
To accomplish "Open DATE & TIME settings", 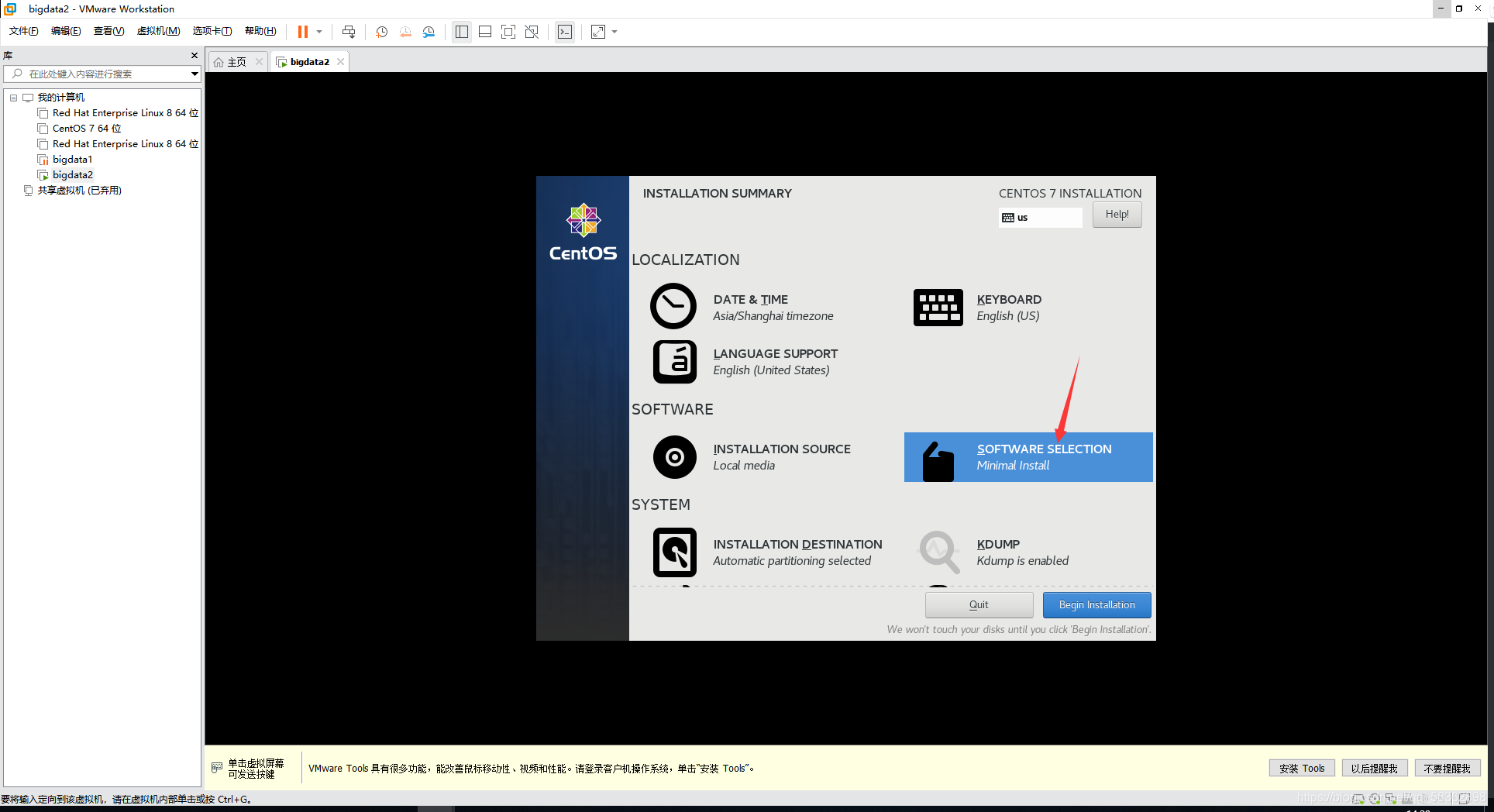I will tap(773, 307).
